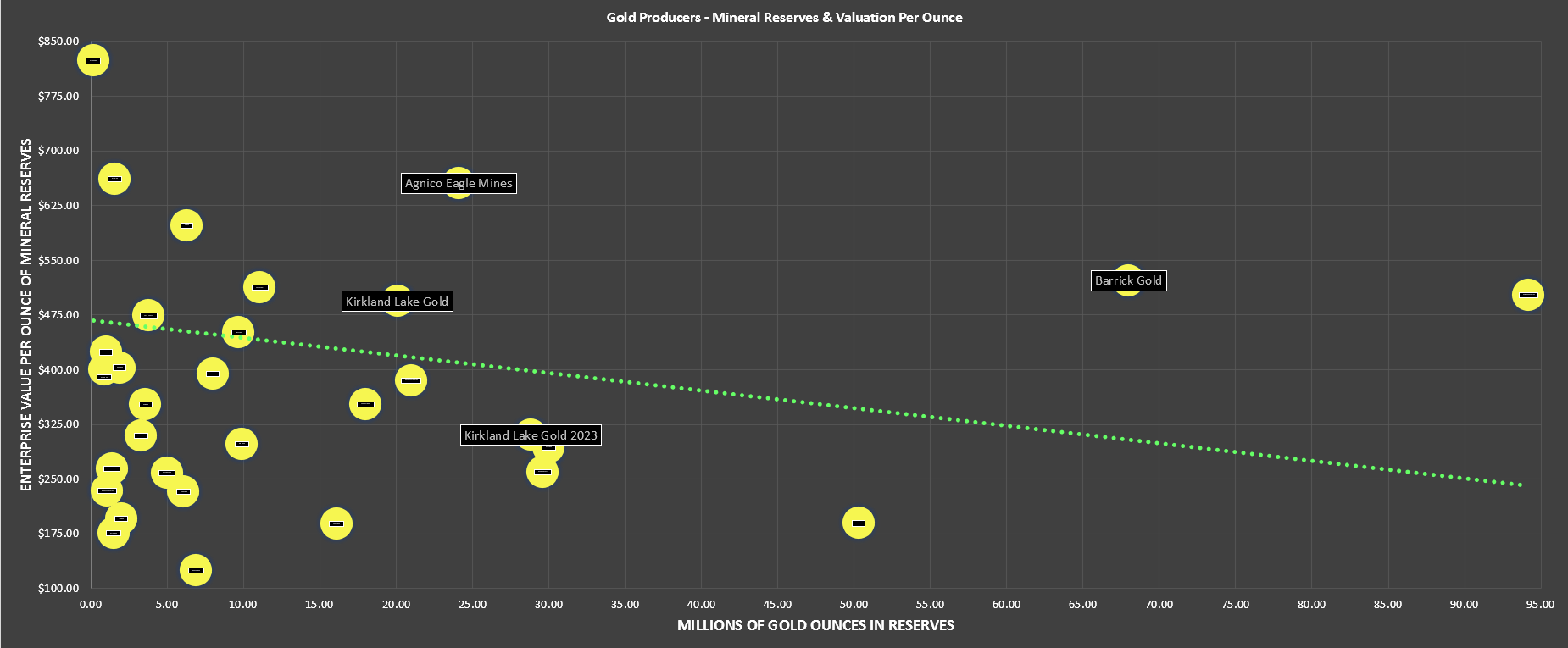Viewport: 1568px width, 648px height.
Task: Click the 10.00 x-axis tick label
Action: [x=243, y=605]
